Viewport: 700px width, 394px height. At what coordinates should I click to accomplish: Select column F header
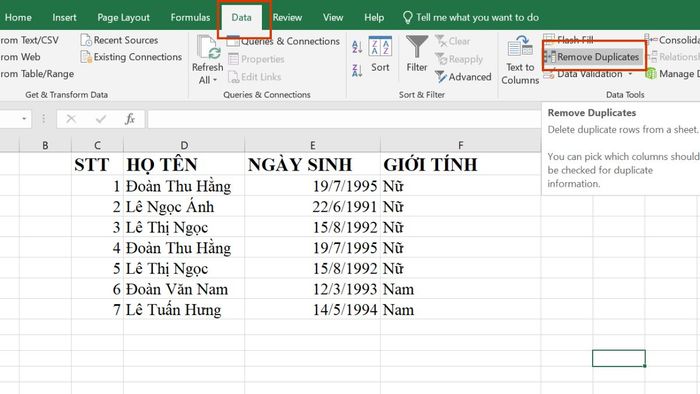(x=460, y=145)
